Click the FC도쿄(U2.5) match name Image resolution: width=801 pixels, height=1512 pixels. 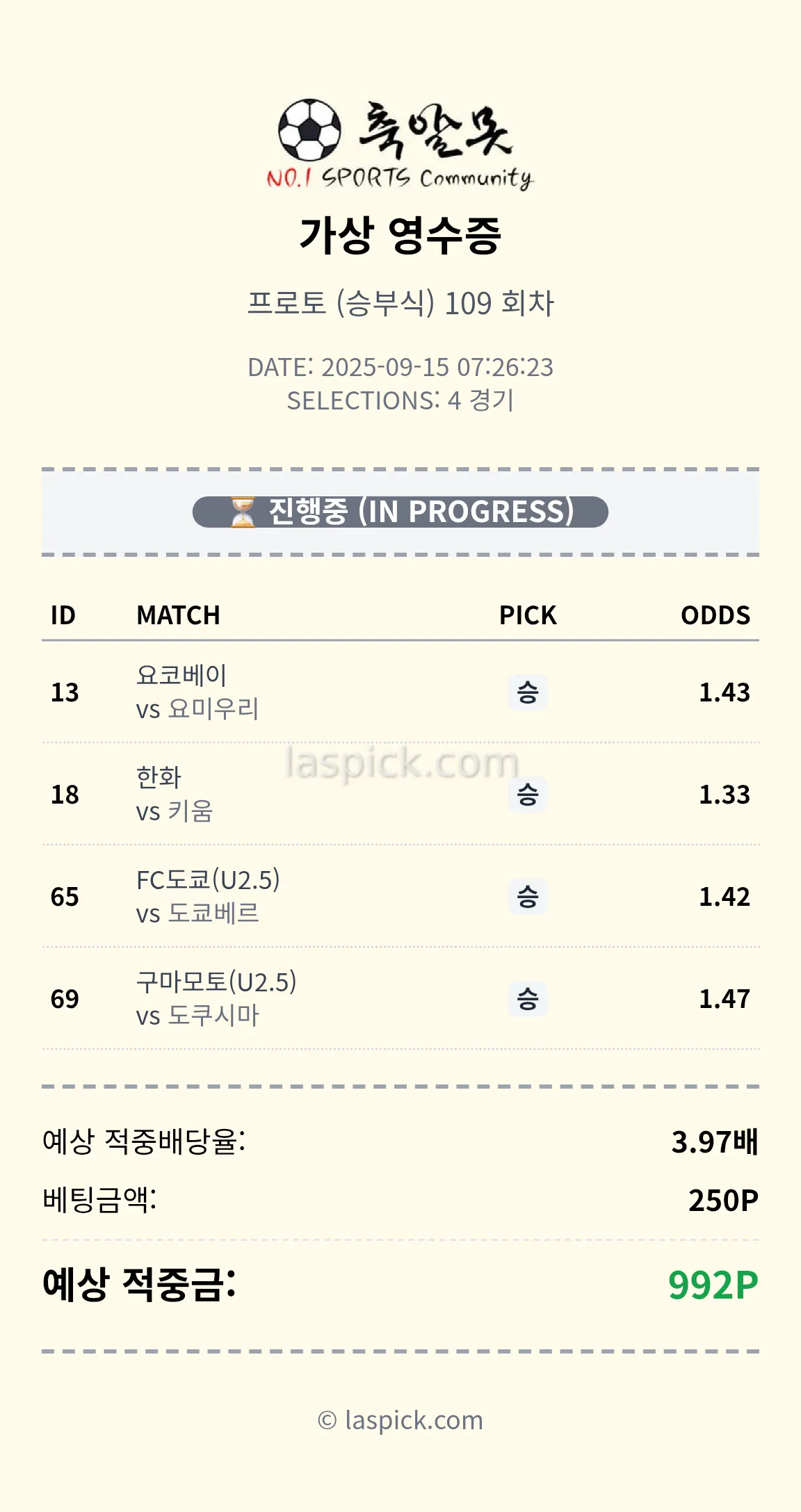point(208,880)
